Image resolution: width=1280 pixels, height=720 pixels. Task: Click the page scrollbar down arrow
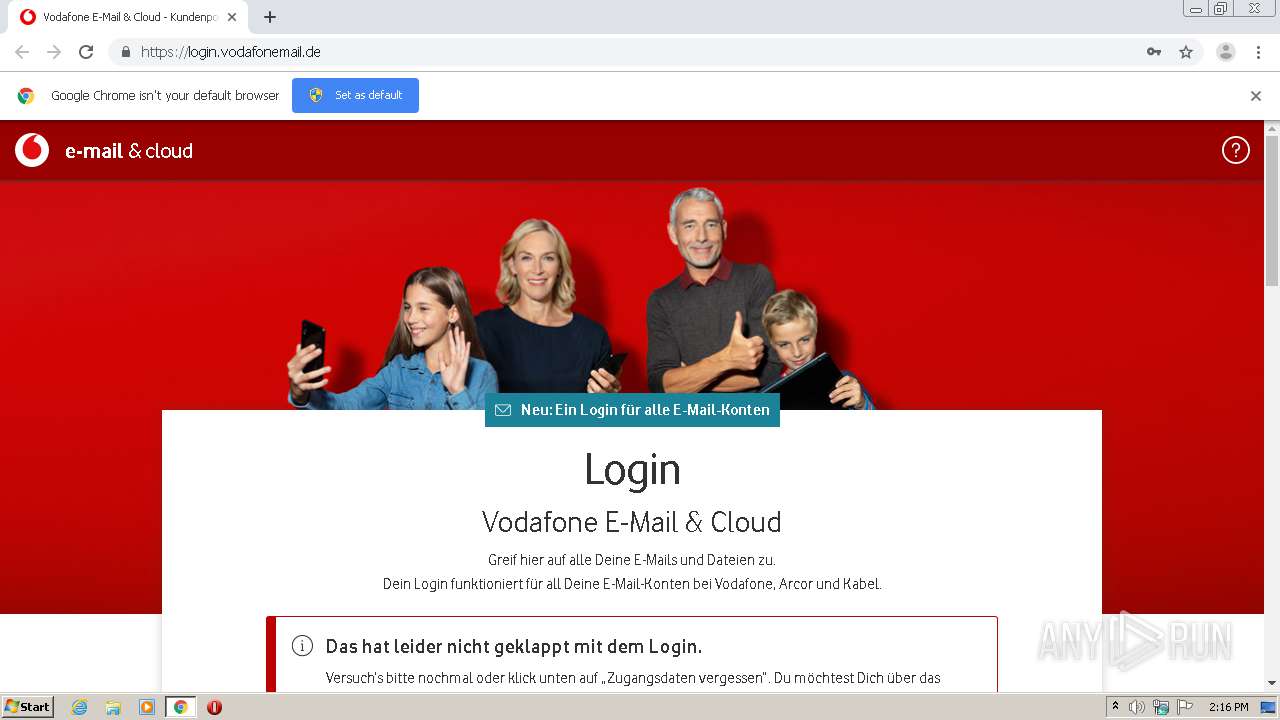pos(1272,683)
